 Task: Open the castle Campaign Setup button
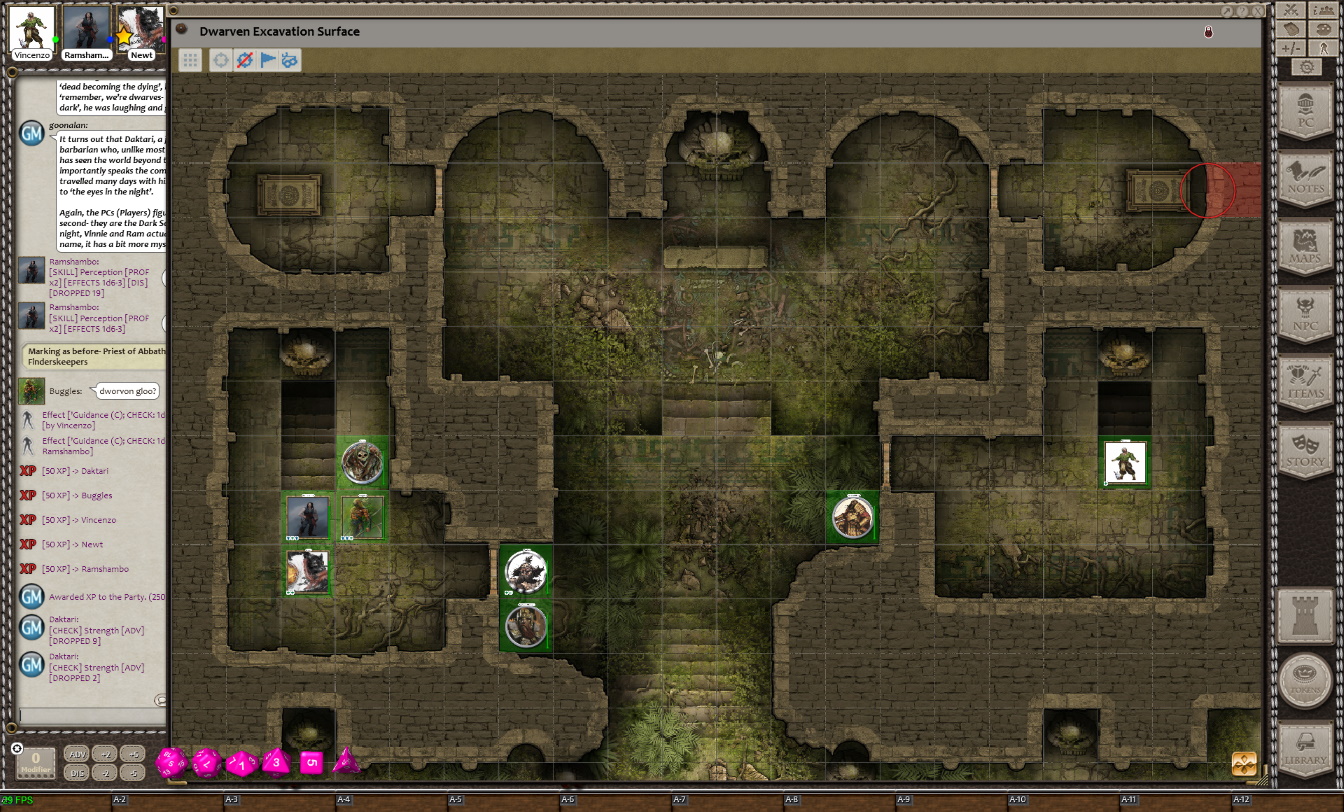(x=1306, y=614)
